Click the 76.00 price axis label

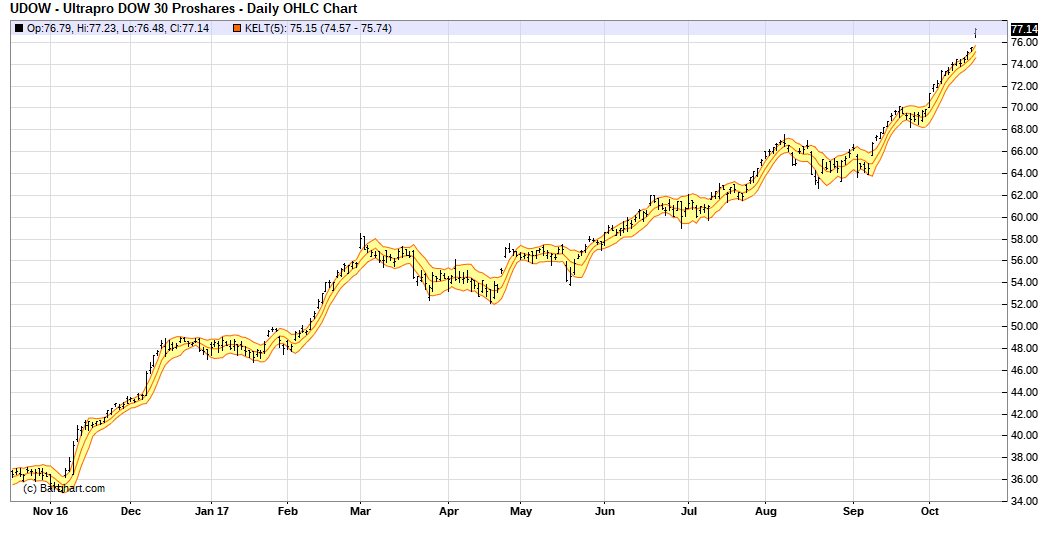1023,43
